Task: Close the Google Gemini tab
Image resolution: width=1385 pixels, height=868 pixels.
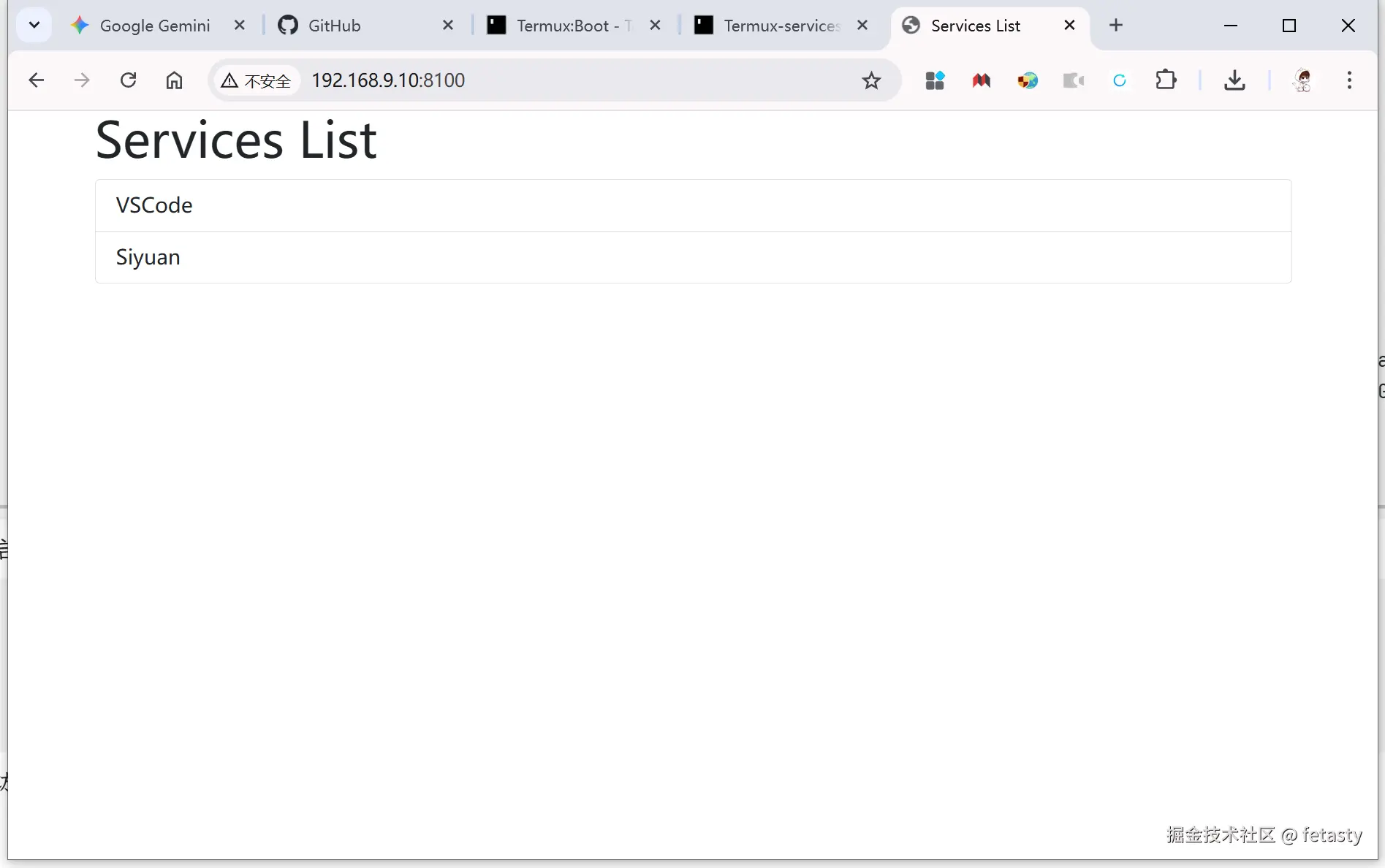Action: 239,26
